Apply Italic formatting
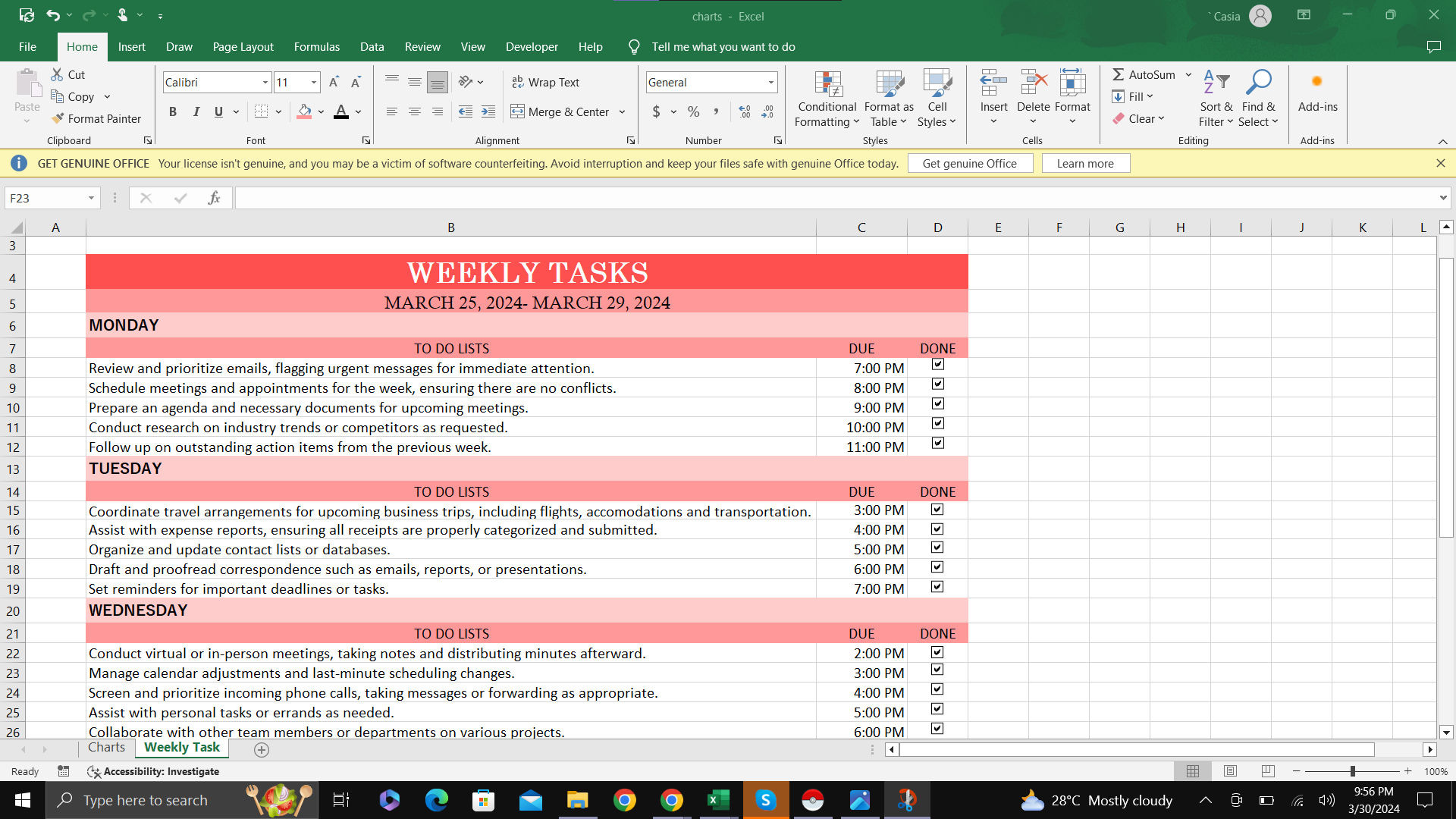Screen dimensions: 1456x819 [x=196, y=112]
